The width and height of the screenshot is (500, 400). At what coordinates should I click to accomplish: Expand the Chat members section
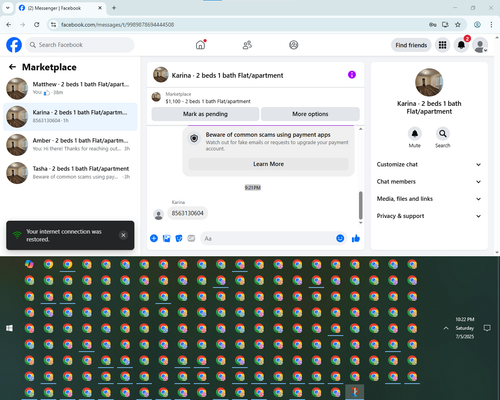click(429, 182)
